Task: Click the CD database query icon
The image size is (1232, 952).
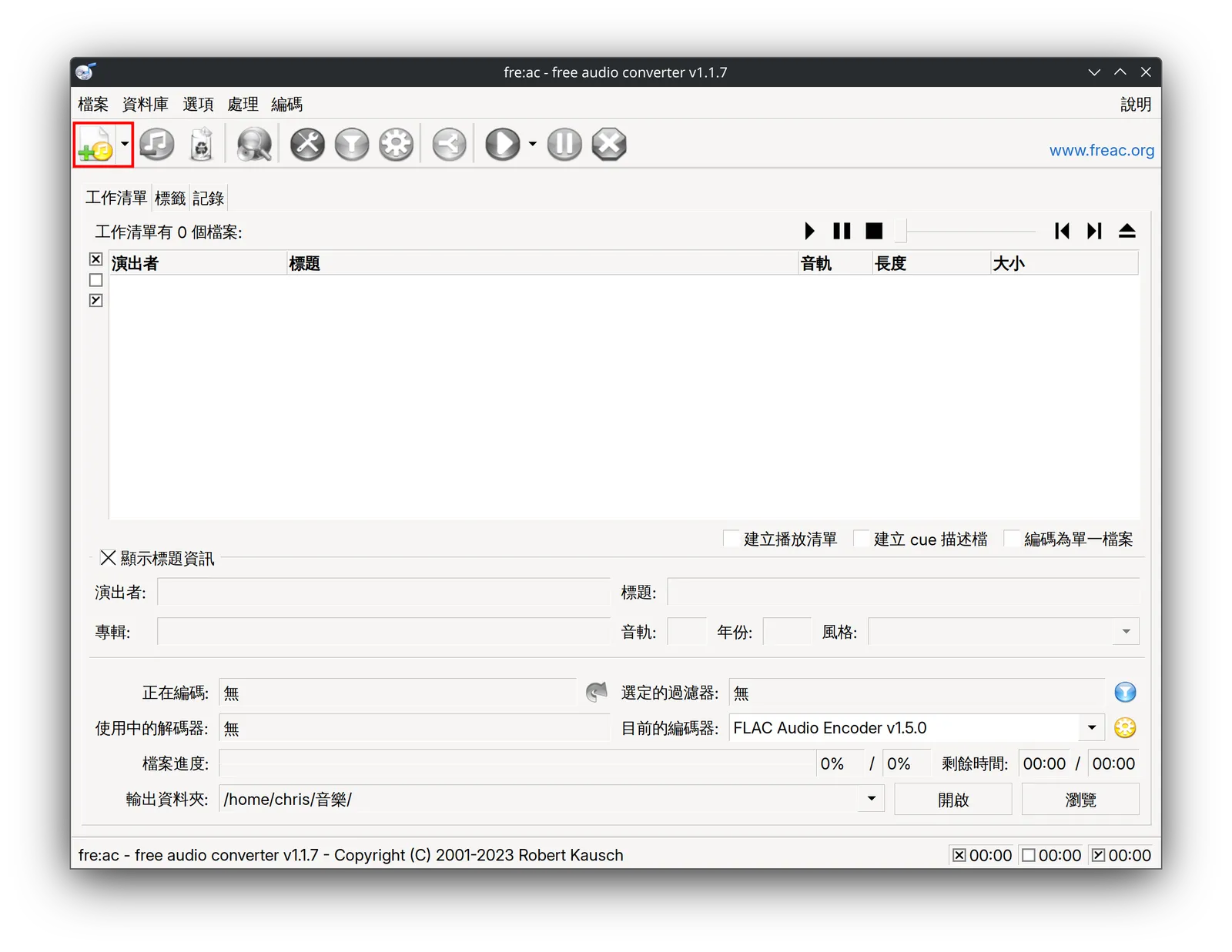Action: [x=254, y=145]
